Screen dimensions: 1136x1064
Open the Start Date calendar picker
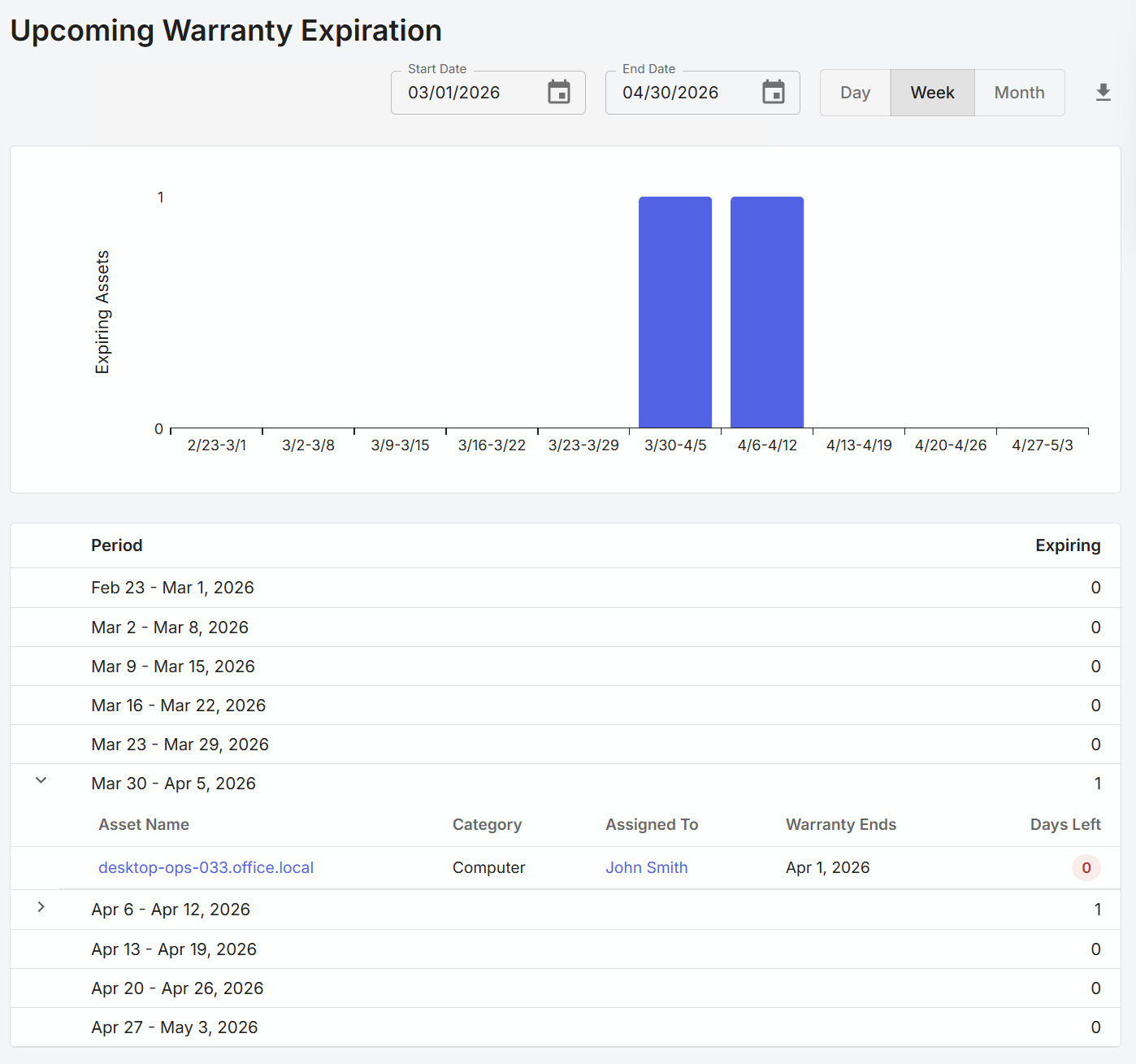[559, 93]
